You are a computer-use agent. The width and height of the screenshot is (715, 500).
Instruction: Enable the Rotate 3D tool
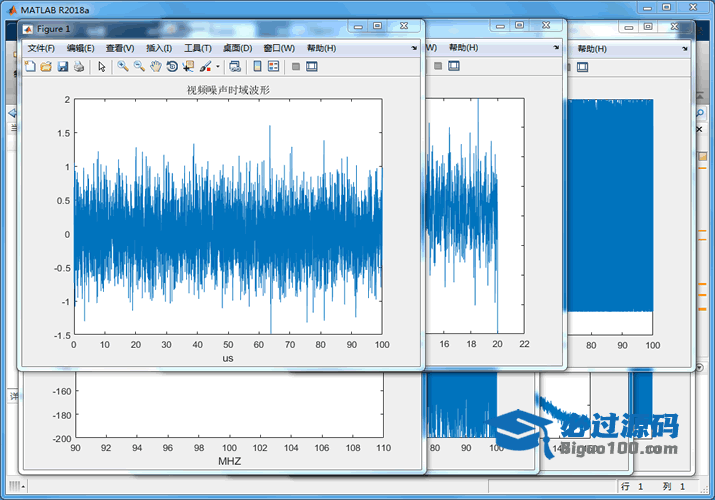tap(171, 67)
